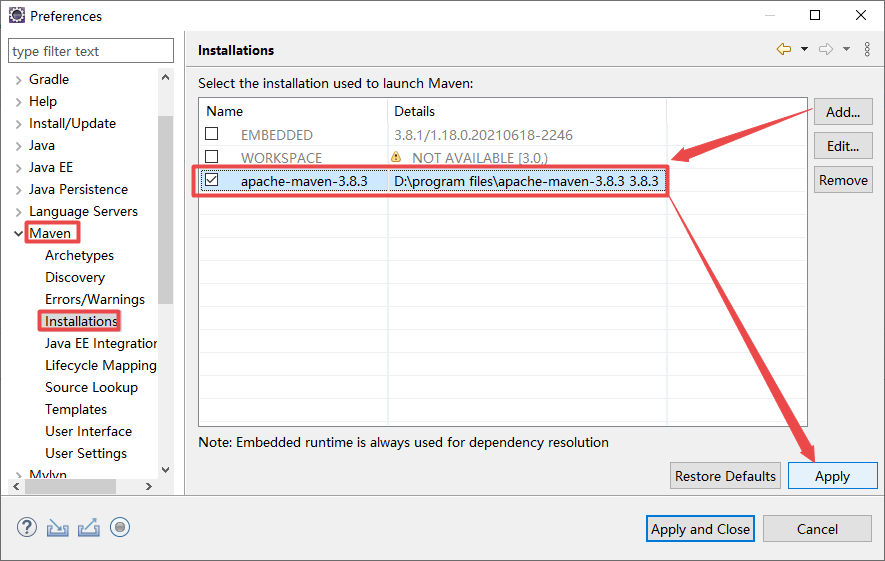Image resolution: width=885 pixels, height=561 pixels.
Task: Click the Add... button
Action: 843,112
